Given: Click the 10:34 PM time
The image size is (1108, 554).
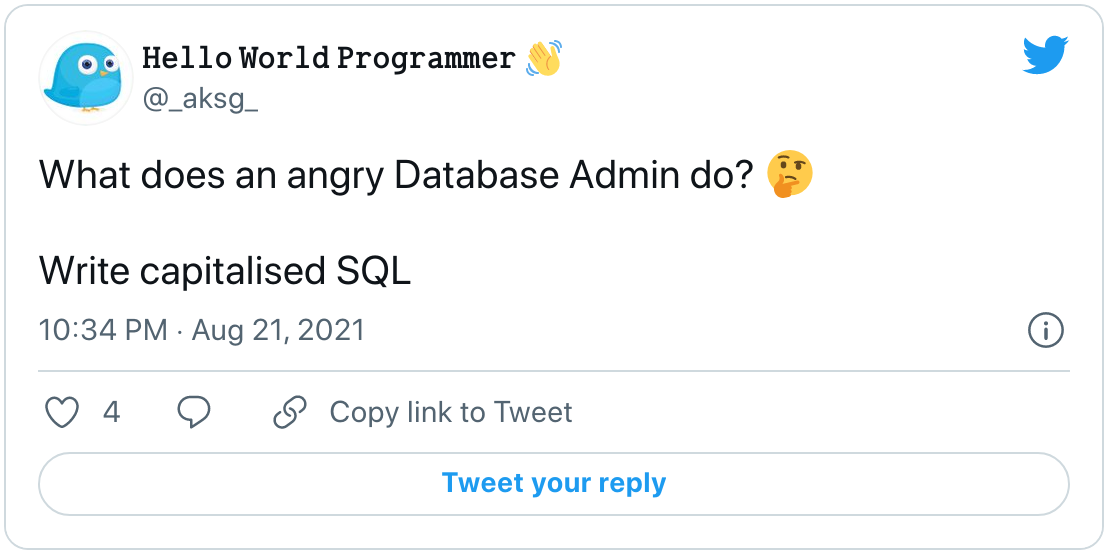Looking at the screenshot, I should pyautogui.click(x=103, y=330).
